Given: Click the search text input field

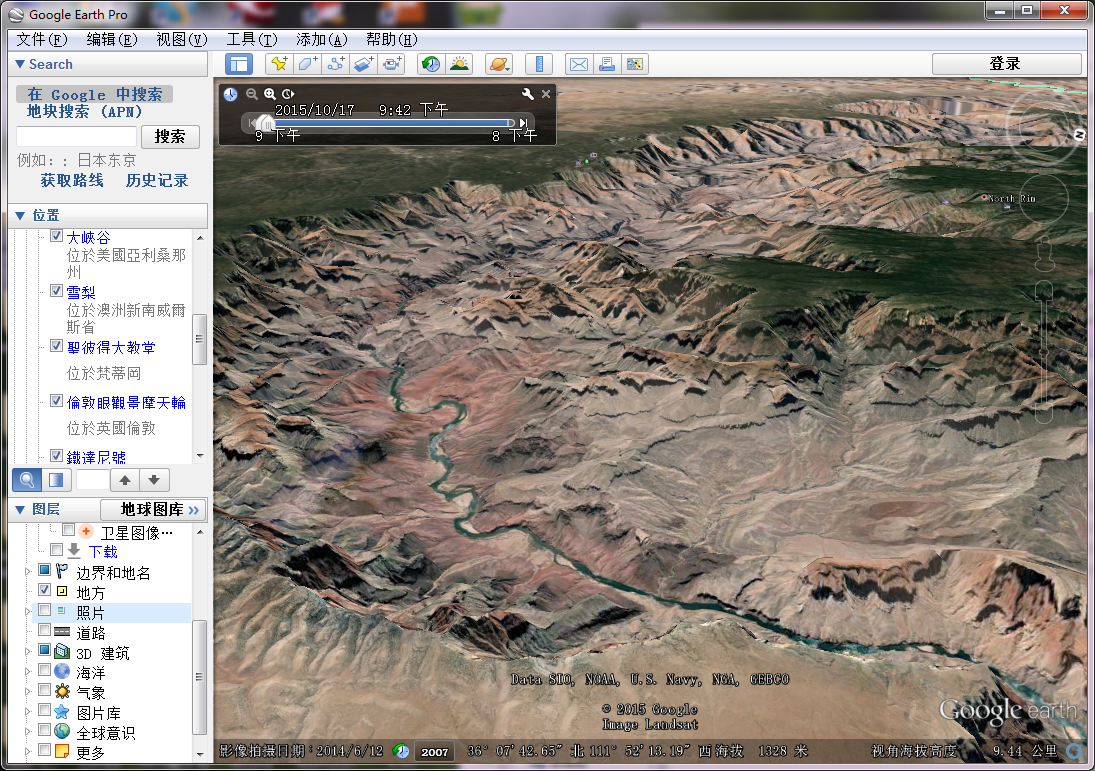Looking at the screenshot, I should tap(77, 137).
